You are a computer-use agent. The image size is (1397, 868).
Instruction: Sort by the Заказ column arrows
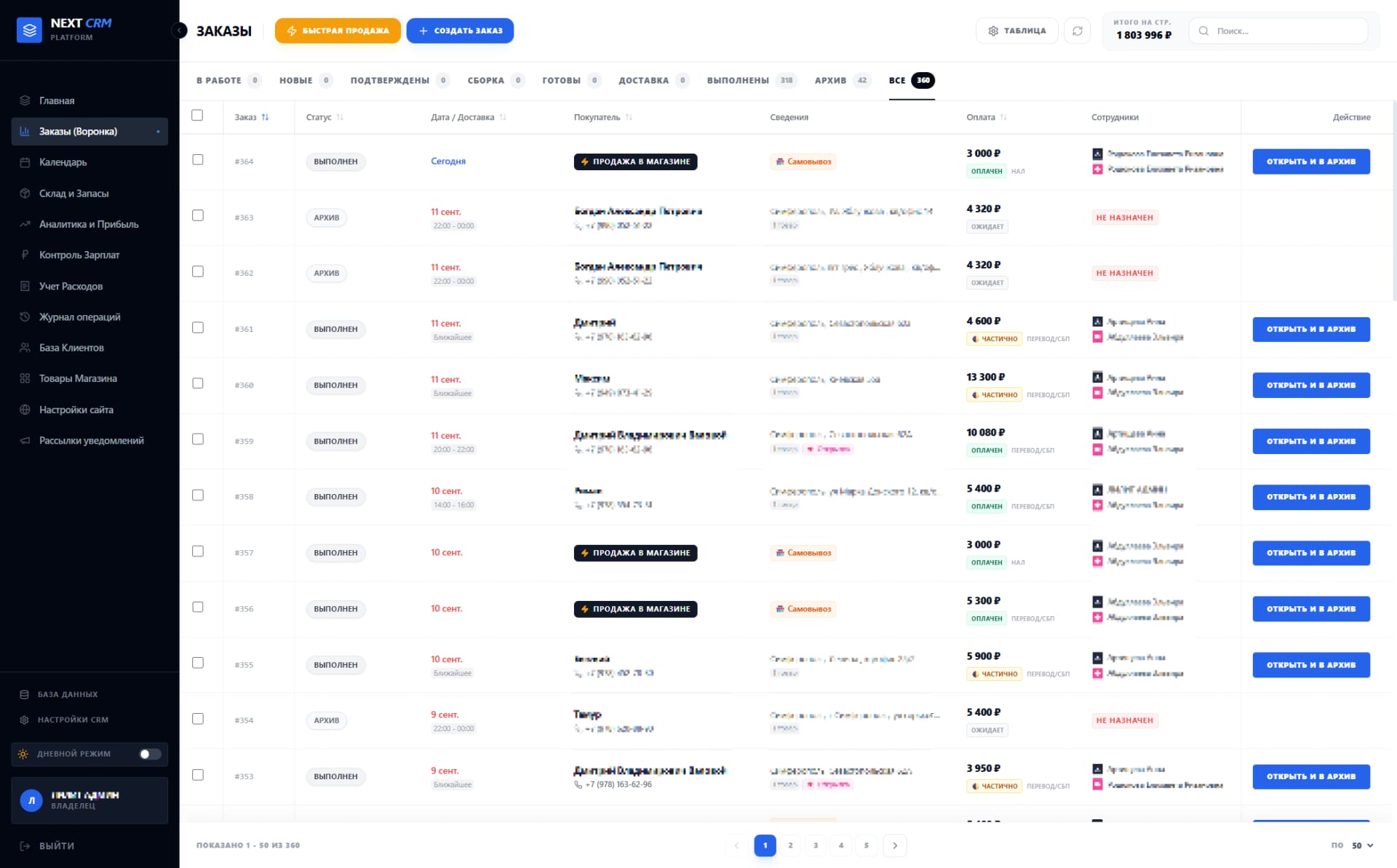point(265,117)
